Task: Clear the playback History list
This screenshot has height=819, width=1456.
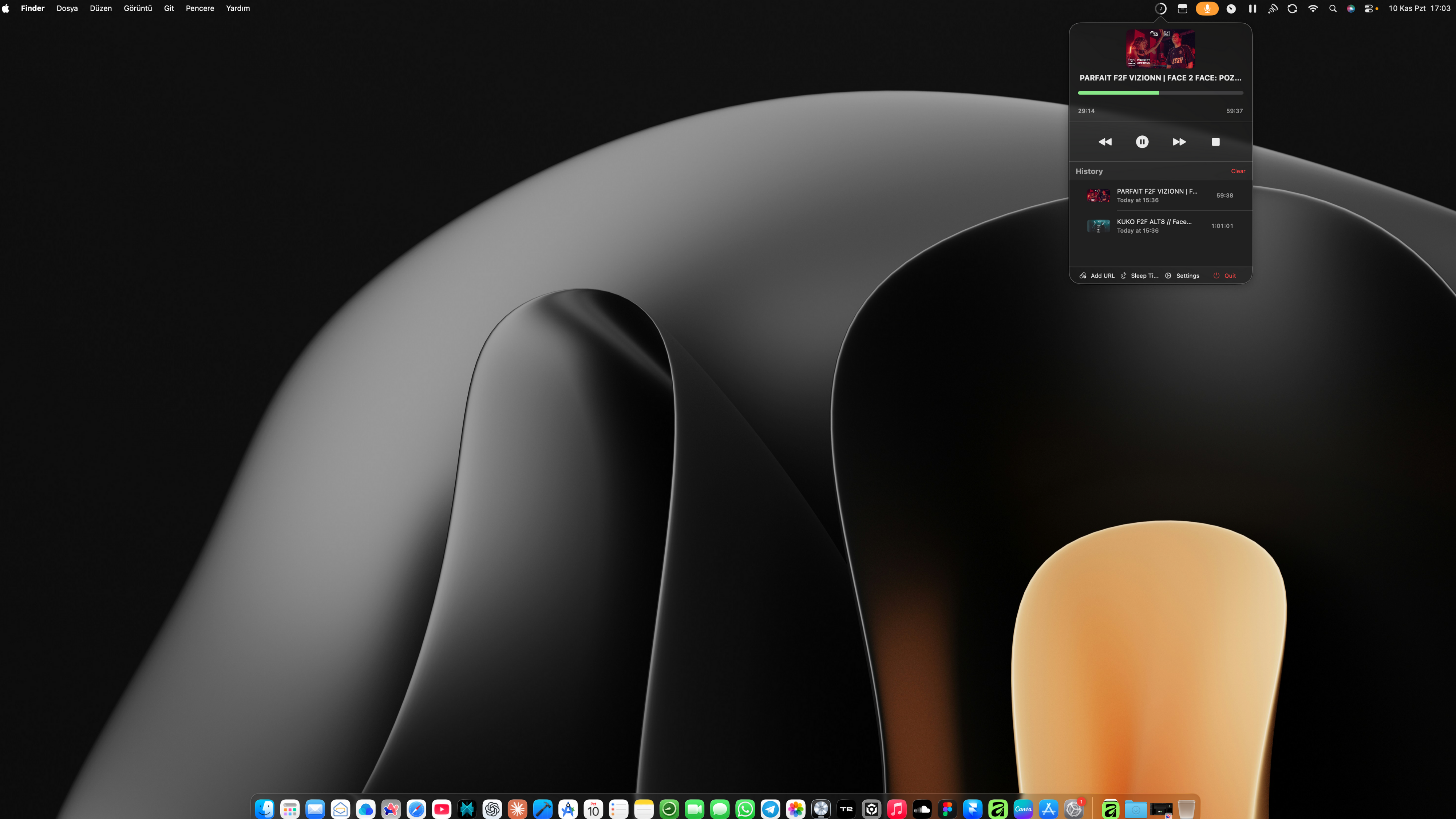Action: point(1238,171)
